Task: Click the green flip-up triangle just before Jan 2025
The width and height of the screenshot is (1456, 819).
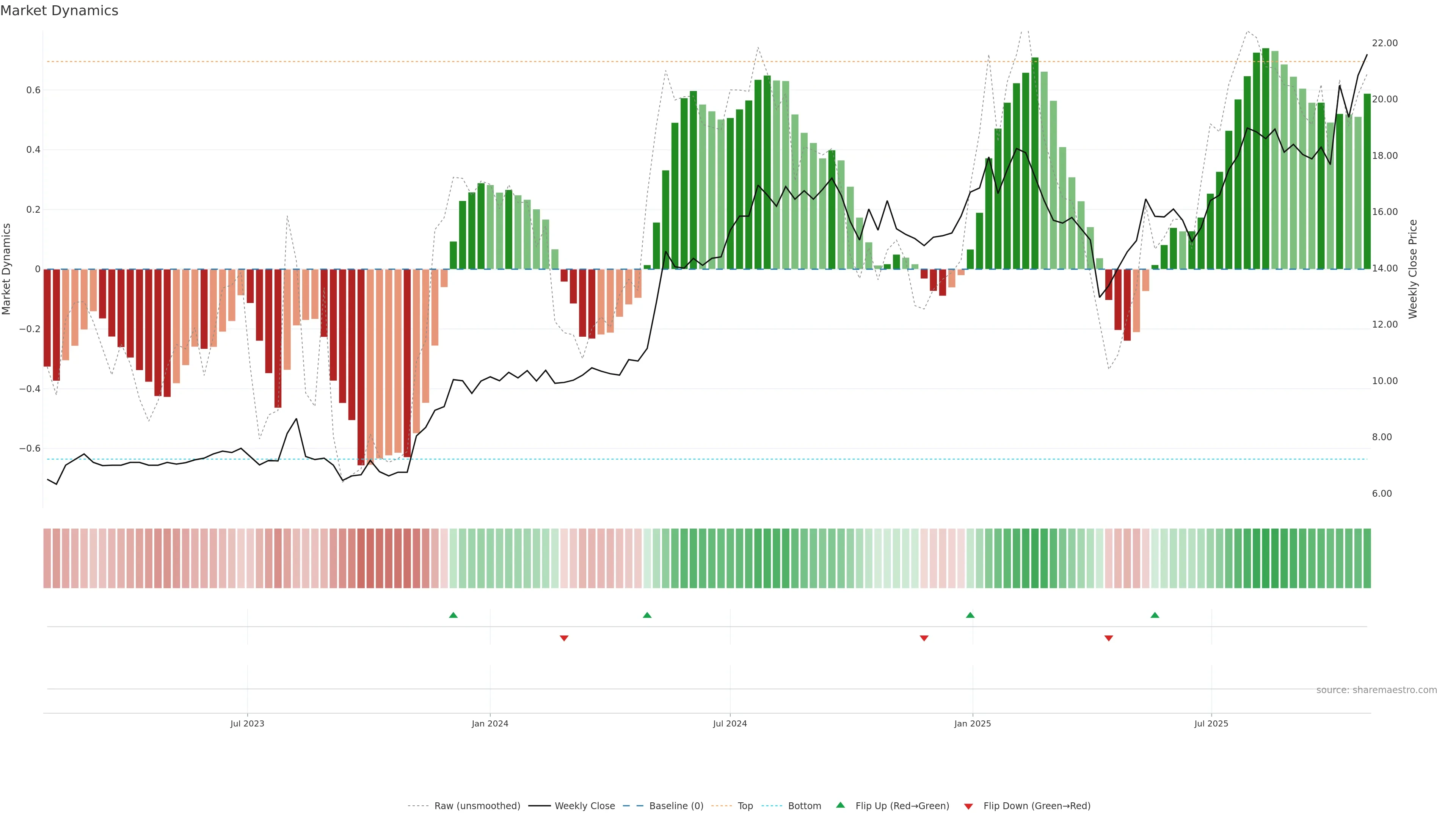Action: [970, 615]
